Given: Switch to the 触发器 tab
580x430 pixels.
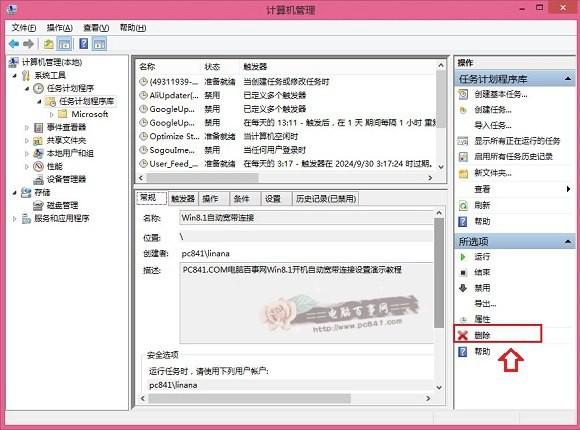Looking at the screenshot, I should tap(183, 199).
